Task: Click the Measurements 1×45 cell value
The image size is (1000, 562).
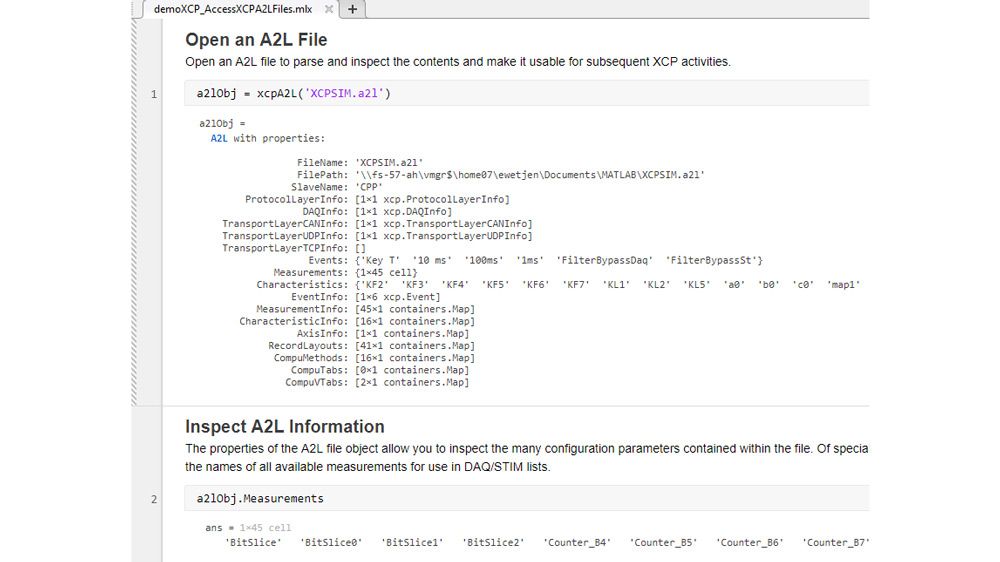Action: 386,272
